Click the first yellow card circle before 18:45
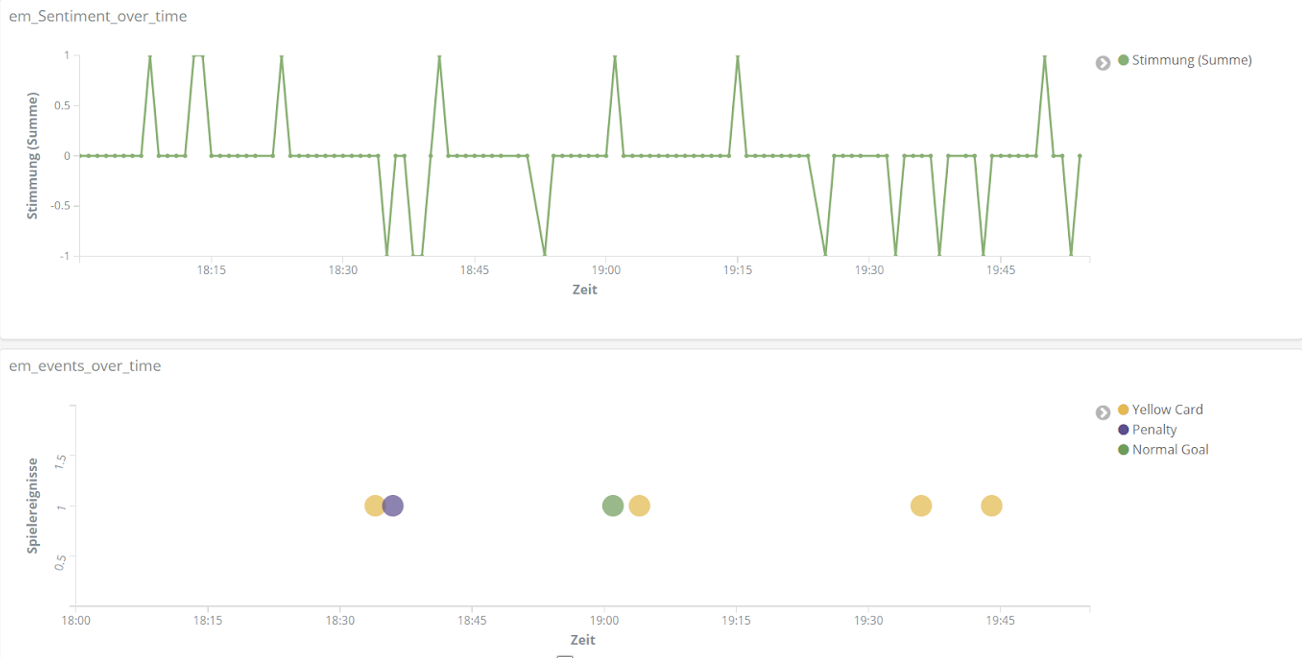Image resolution: width=1302 pixels, height=658 pixels. 373,506
